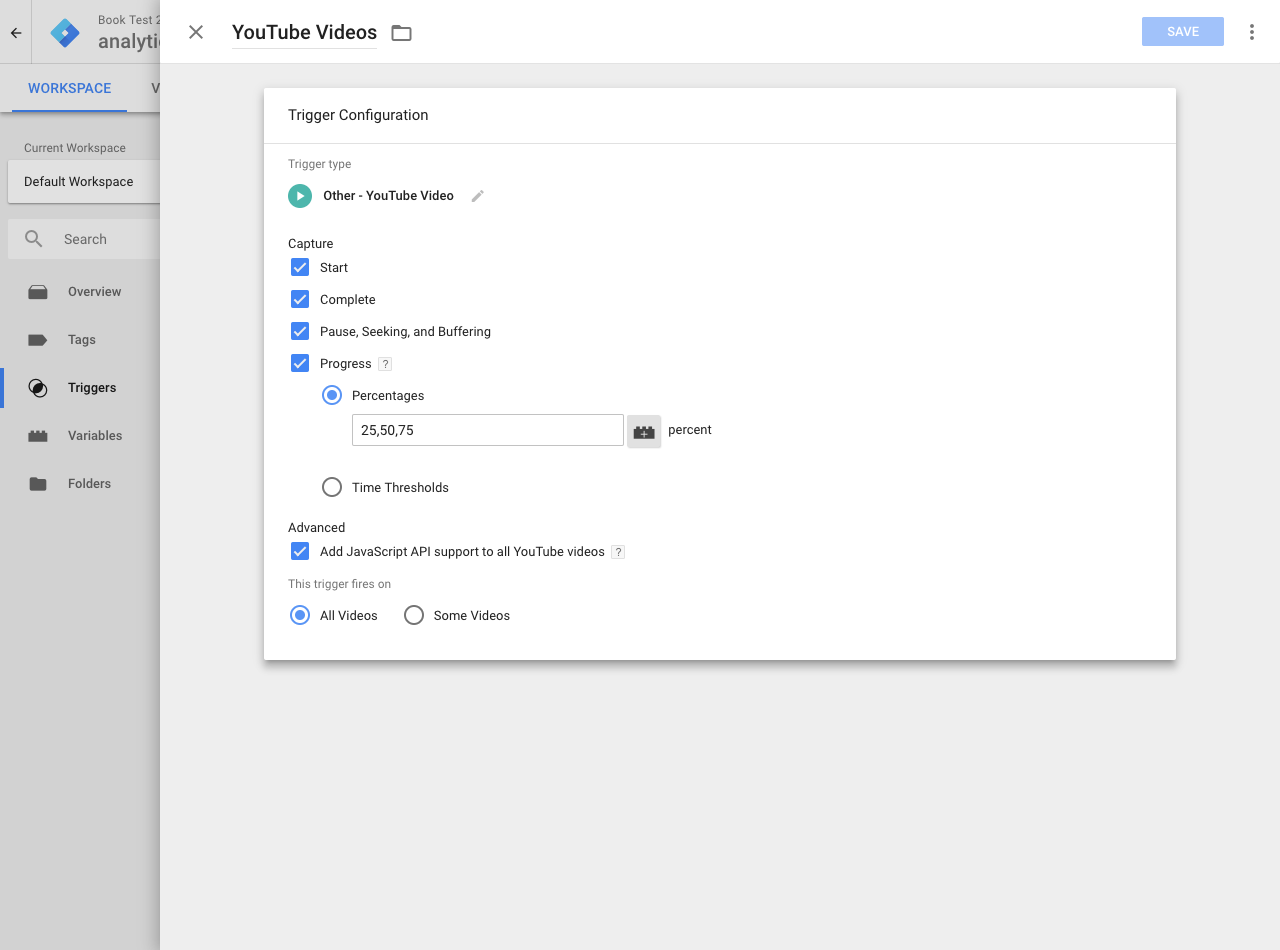Select the Time Thresholds radio button
This screenshot has height=950, width=1280.
coord(332,487)
